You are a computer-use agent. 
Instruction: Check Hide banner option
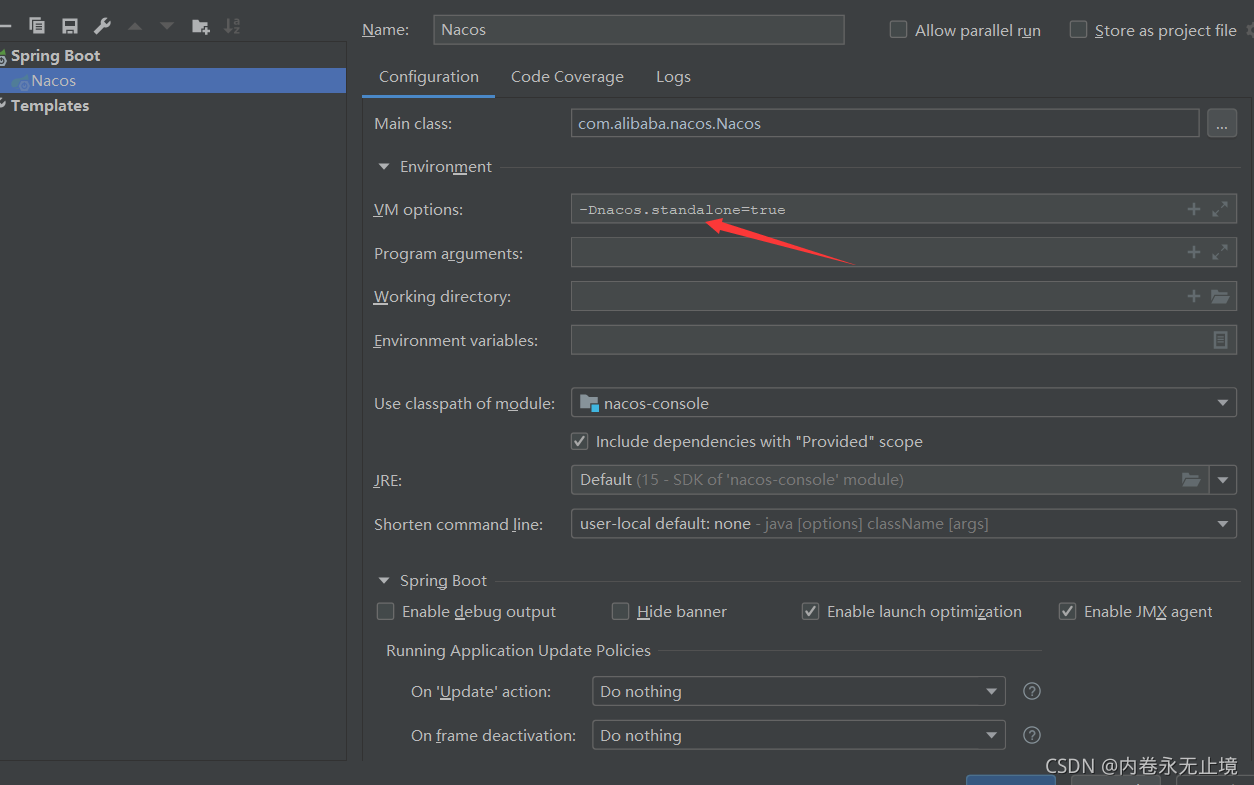pyautogui.click(x=620, y=611)
